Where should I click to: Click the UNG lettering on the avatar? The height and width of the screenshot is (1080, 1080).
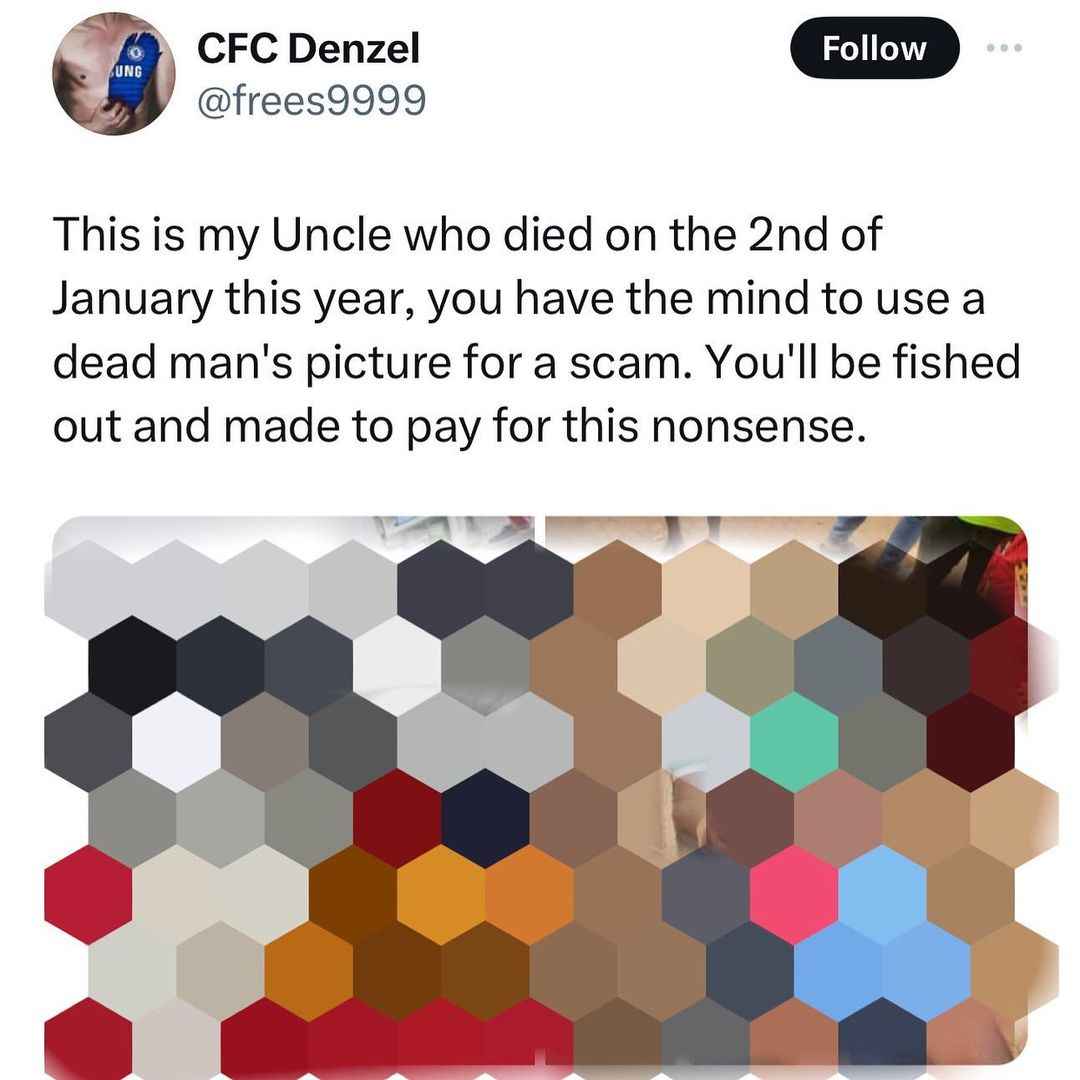pyautogui.click(x=128, y=71)
